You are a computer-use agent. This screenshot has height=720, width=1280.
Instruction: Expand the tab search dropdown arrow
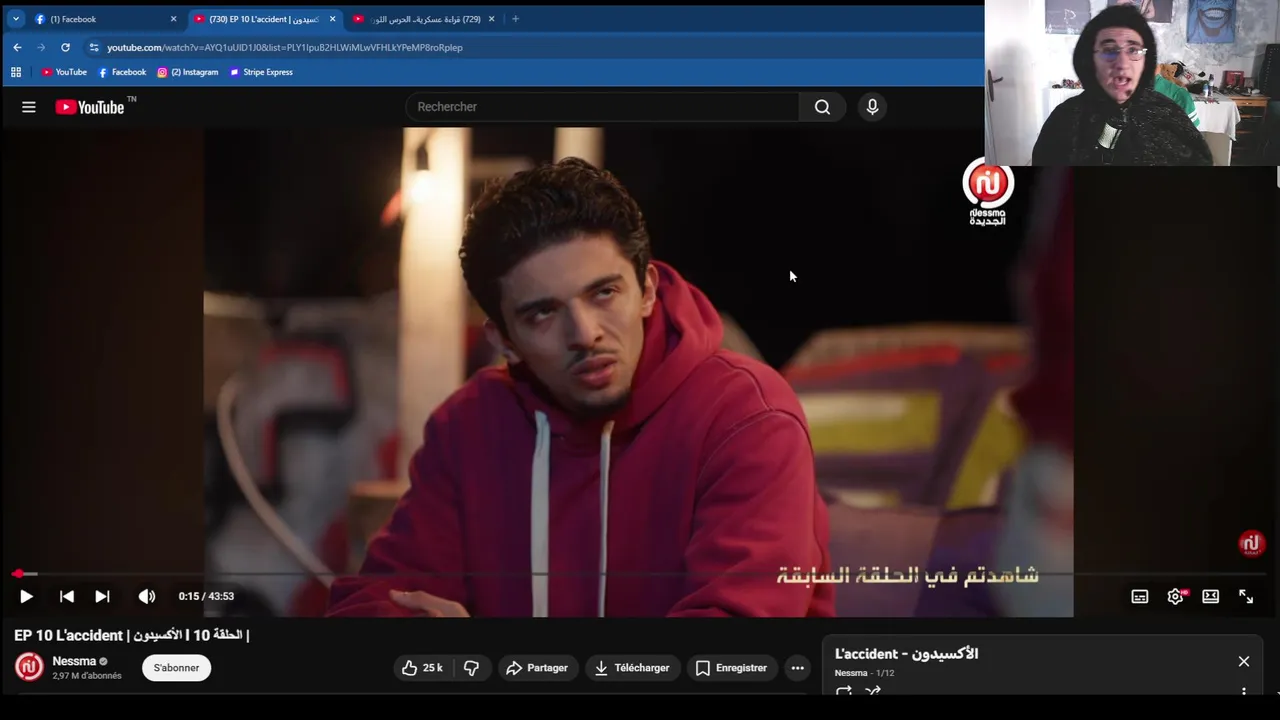coord(15,19)
